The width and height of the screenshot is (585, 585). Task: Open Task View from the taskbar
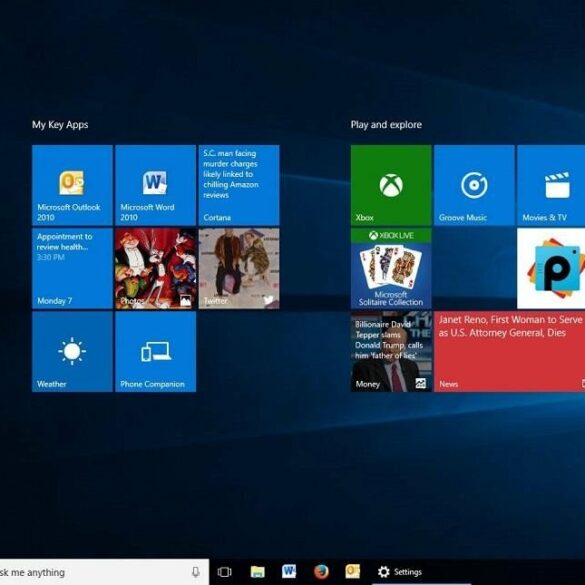point(225,572)
